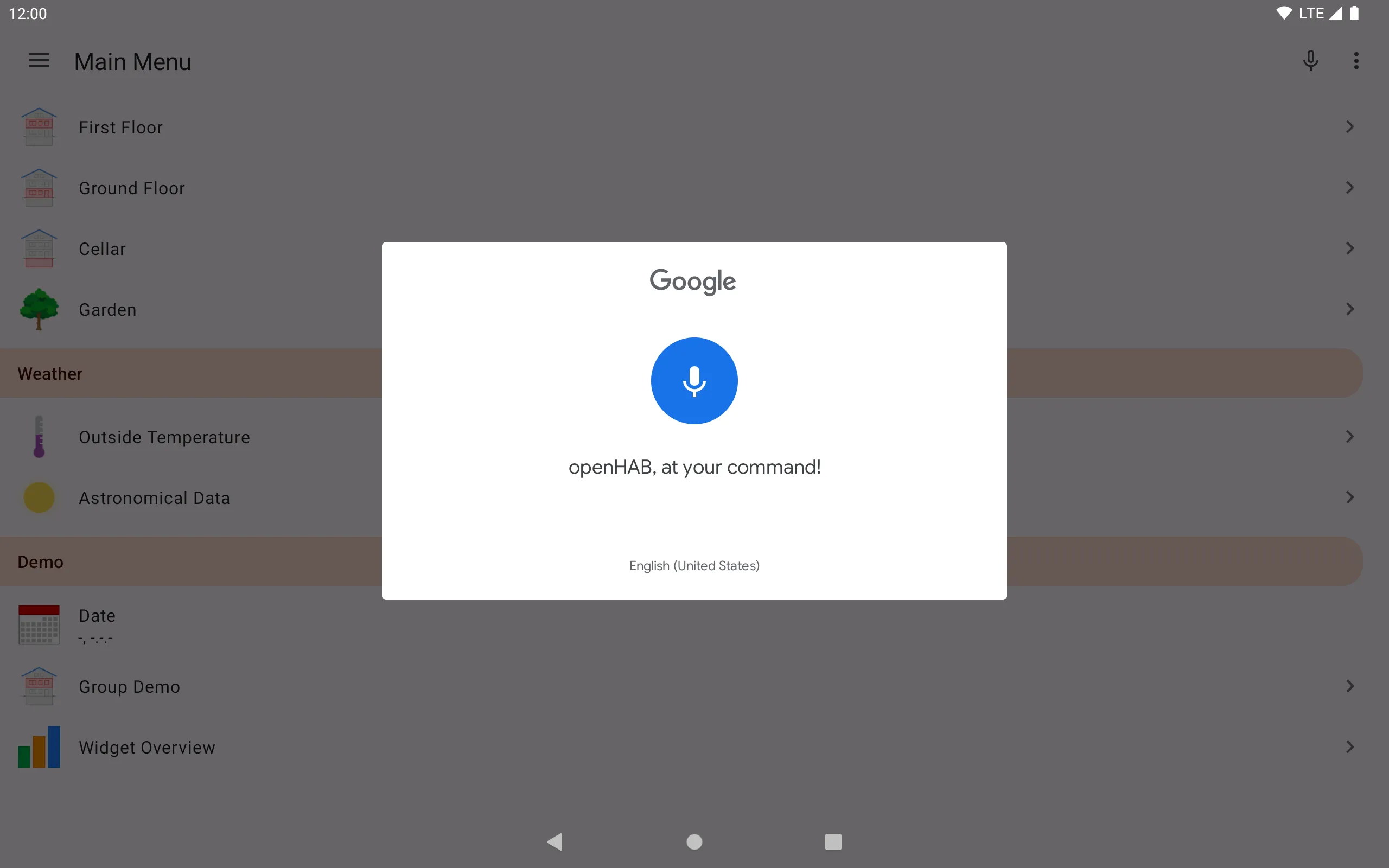Tap the LTE status bar icon
Image resolution: width=1389 pixels, height=868 pixels.
pyautogui.click(x=1321, y=13)
